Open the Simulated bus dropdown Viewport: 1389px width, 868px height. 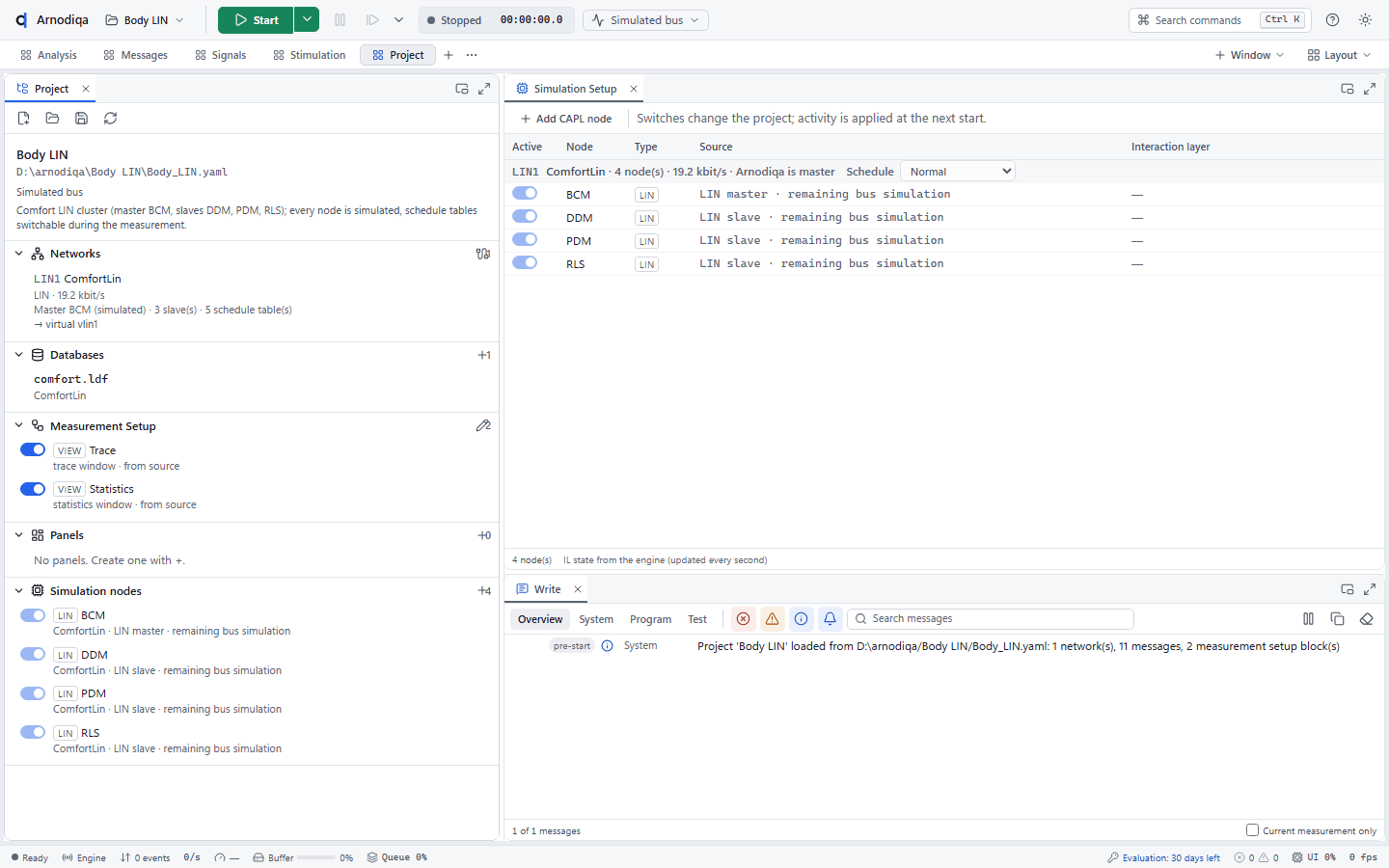click(645, 20)
